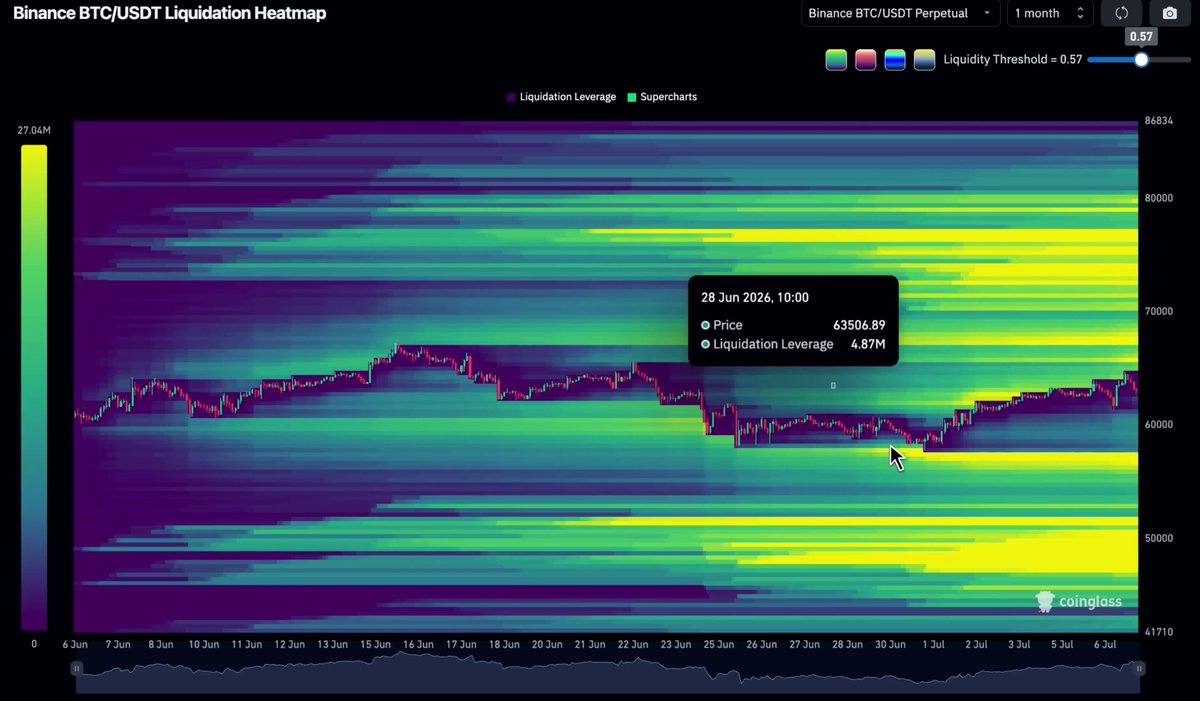Open the Binance BTC/USDT Perpetual dropdown

pos(899,13)
